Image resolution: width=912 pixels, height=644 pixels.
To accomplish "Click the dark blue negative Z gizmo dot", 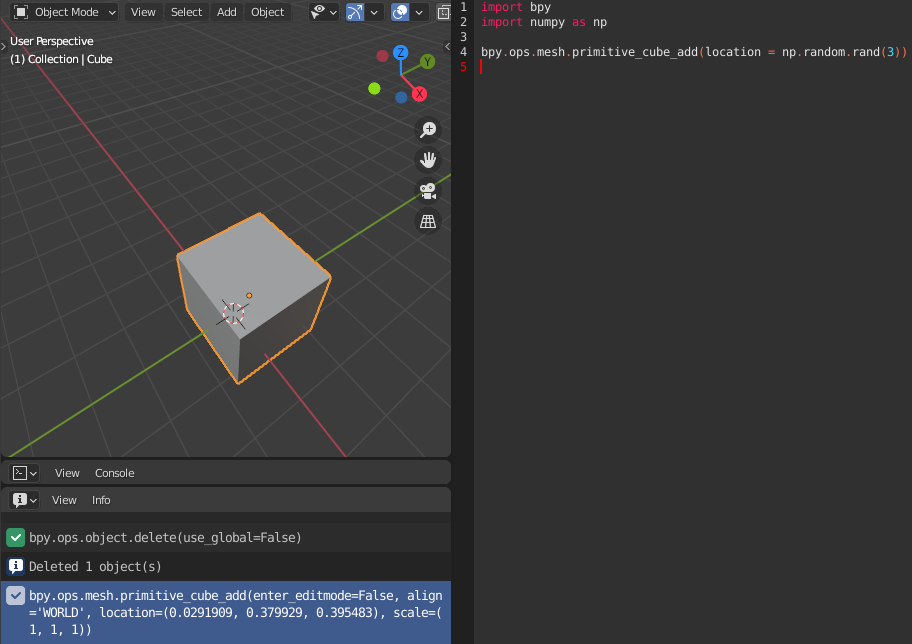I will [x=401, y=97].
